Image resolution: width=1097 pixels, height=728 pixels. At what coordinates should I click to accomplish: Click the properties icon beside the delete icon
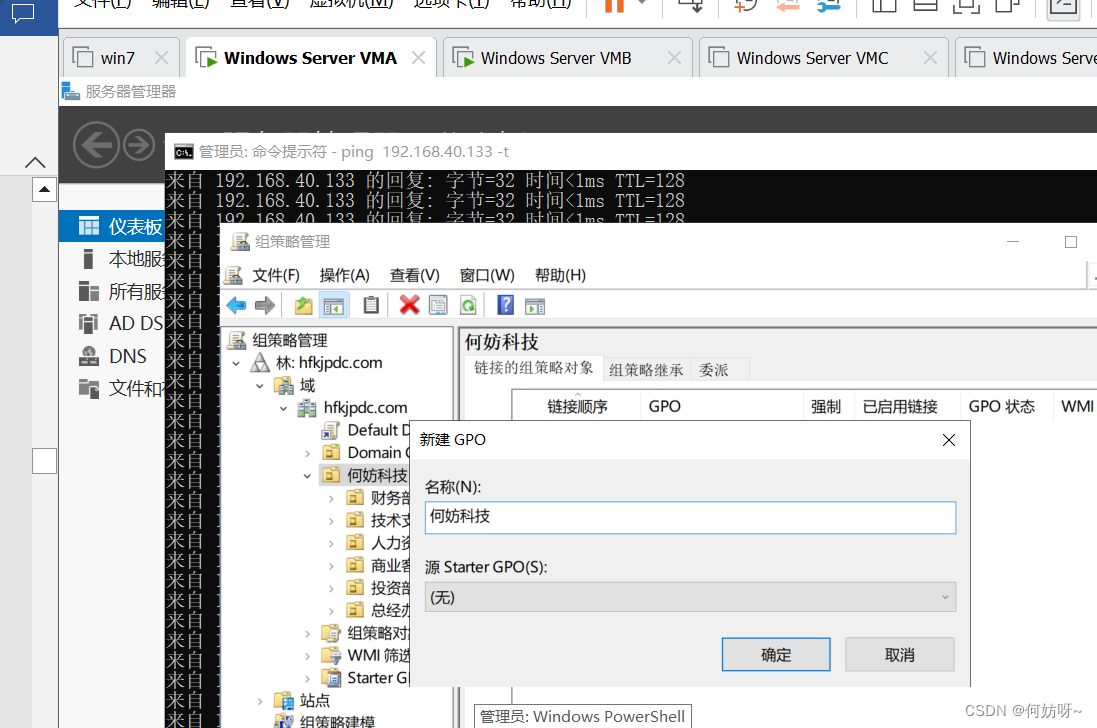[438, 305]
